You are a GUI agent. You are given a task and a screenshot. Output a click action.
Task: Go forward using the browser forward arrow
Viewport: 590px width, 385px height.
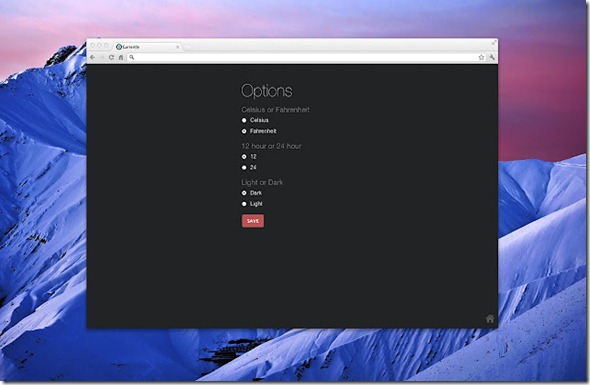102,57
